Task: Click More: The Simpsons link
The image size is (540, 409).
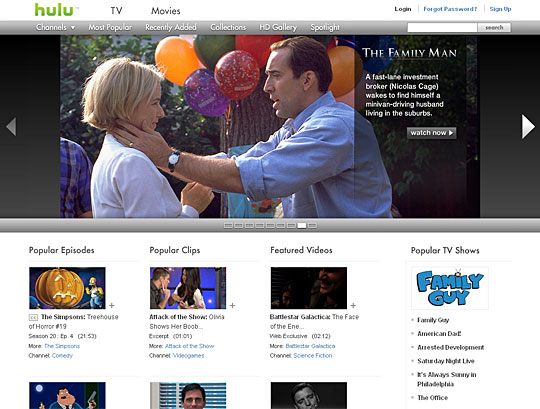Action: [x=62, y=346]
